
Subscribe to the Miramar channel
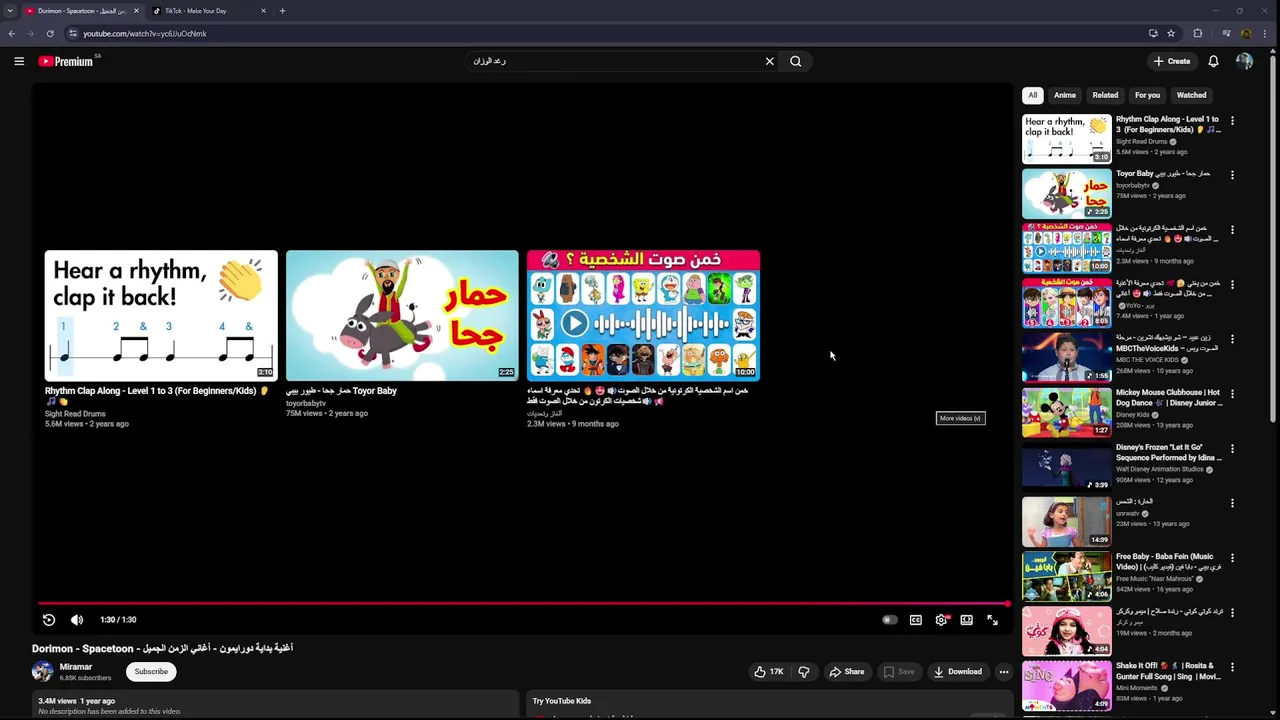152,672
